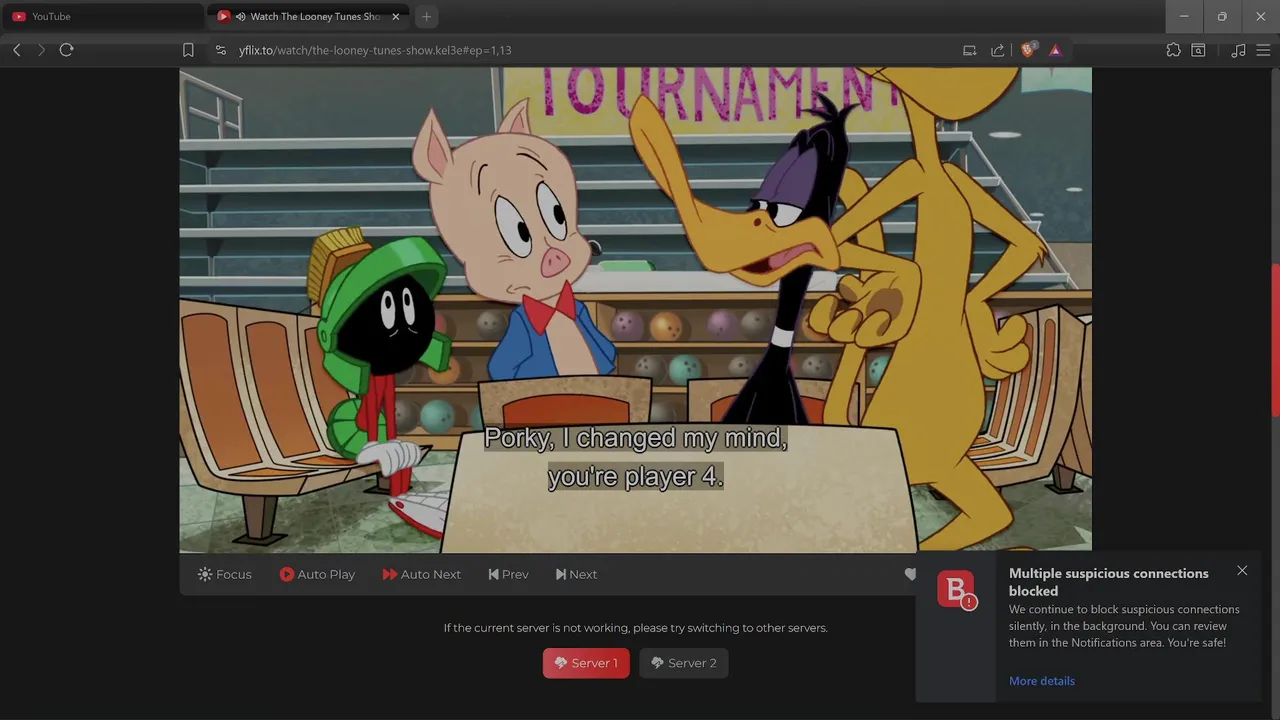Switch to Server 2

(x=684, y=663)
